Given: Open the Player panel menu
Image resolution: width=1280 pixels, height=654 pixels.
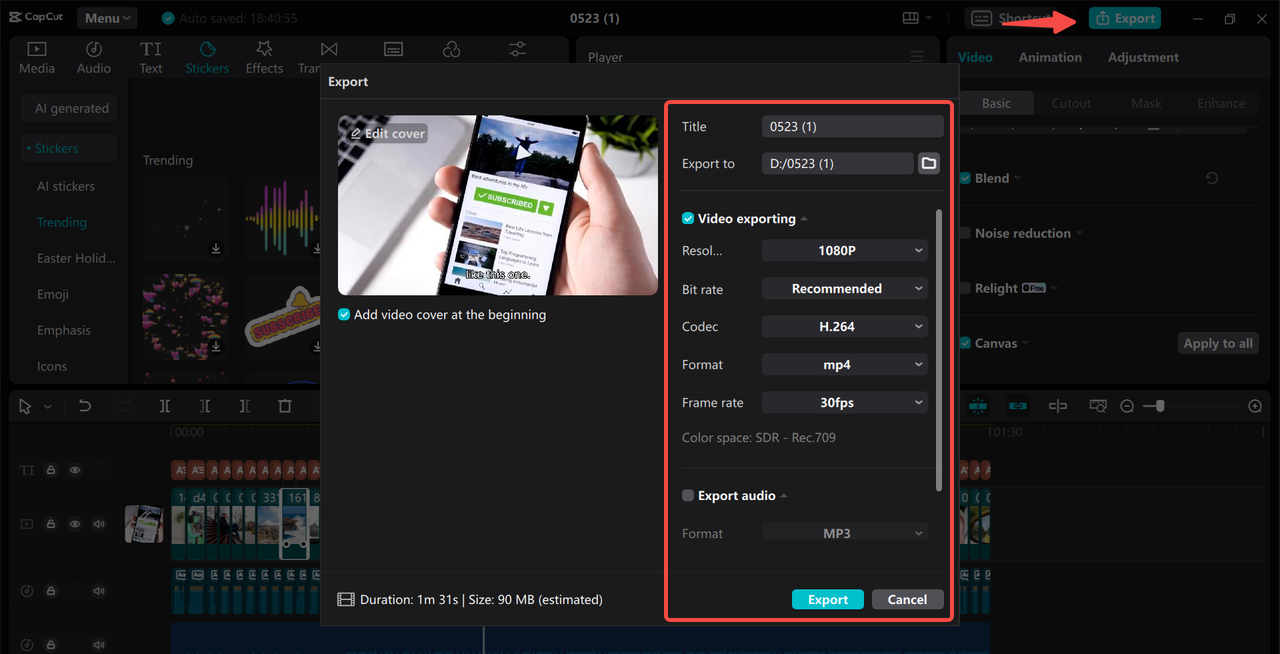Looking at the screenshot, I should (917, 57).
